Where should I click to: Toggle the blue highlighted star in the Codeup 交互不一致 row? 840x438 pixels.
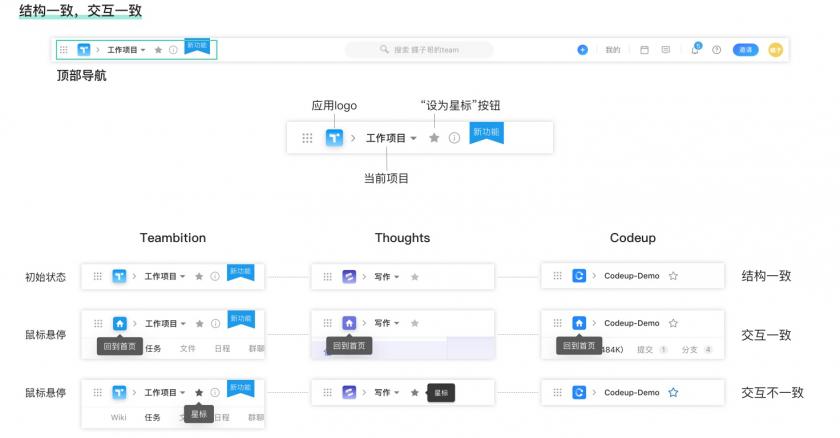(x=673, y=392)
